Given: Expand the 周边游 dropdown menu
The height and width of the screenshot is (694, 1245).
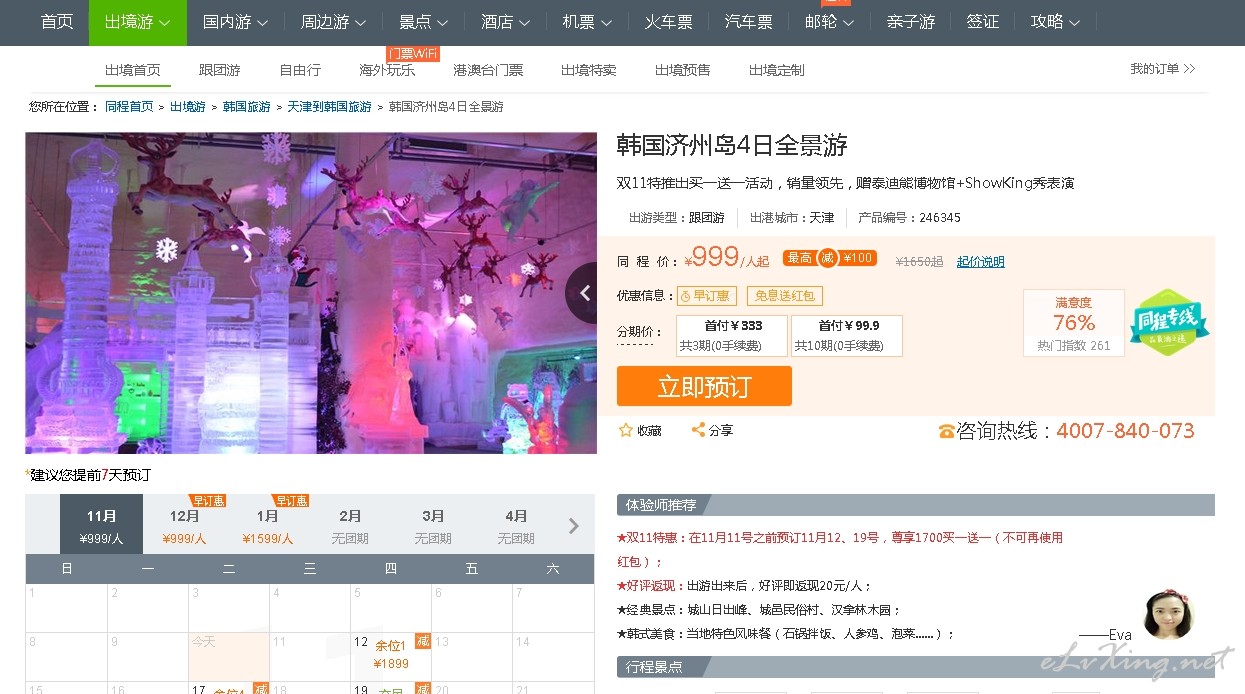Looking at the screenshot, I should coord(333,22).
